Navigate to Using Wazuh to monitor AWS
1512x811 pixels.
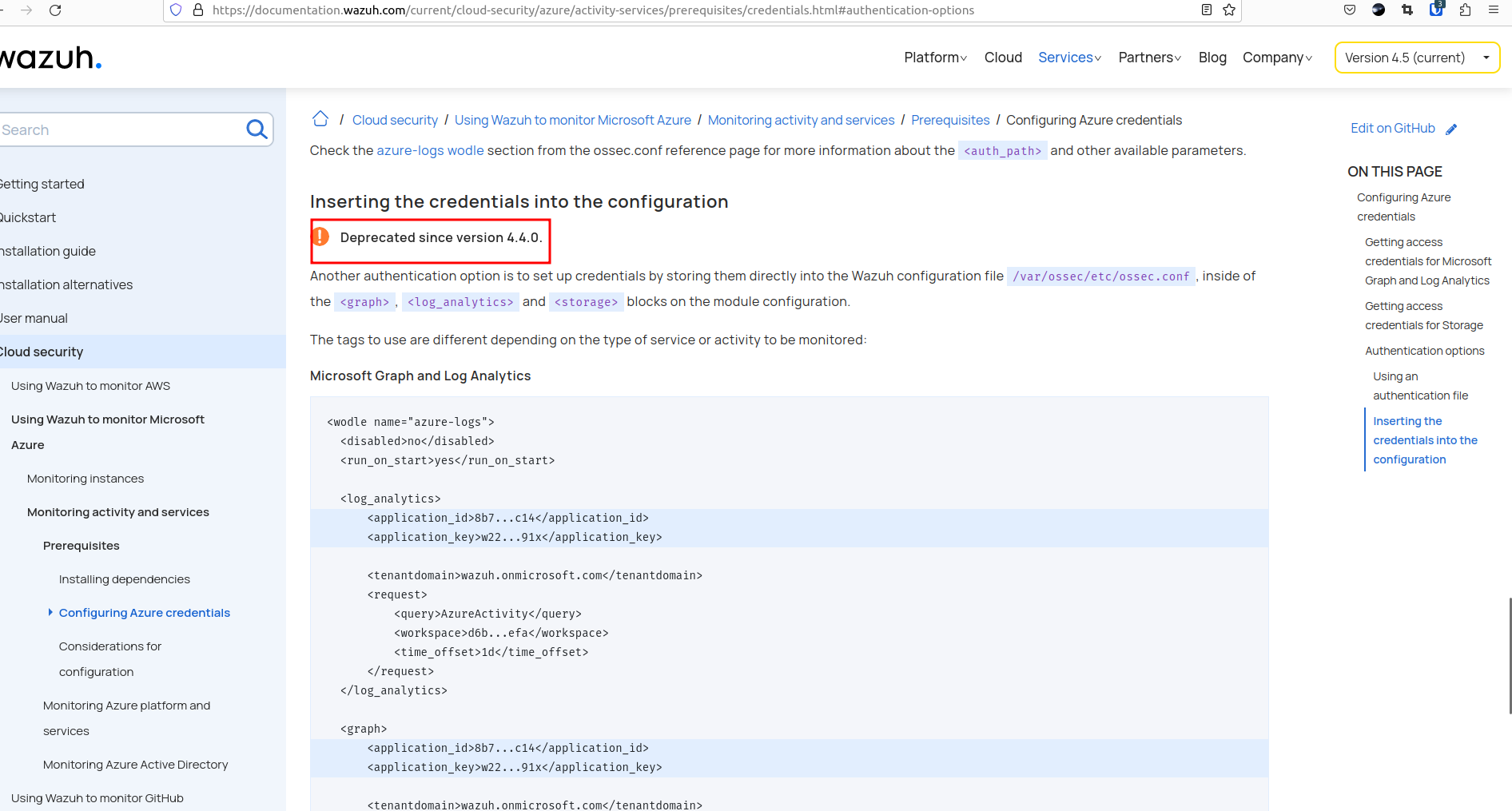90,385
